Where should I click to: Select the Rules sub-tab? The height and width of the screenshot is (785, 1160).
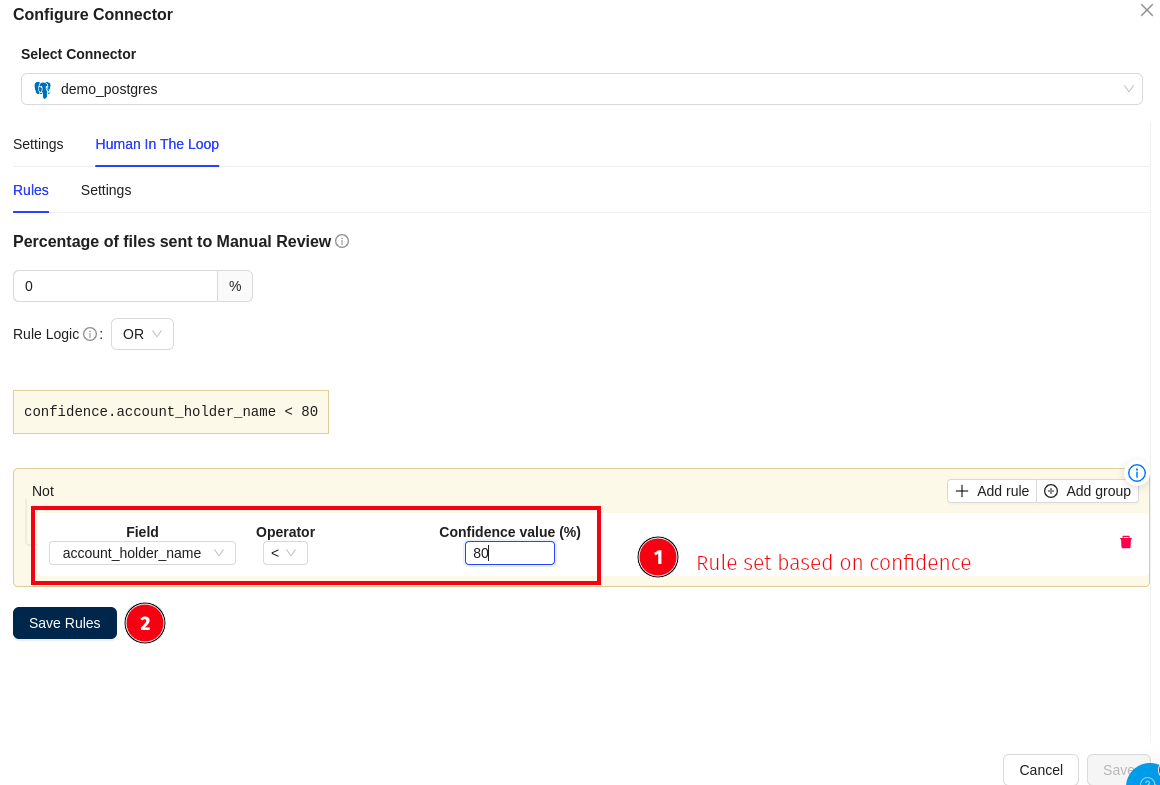click(31, 190)
